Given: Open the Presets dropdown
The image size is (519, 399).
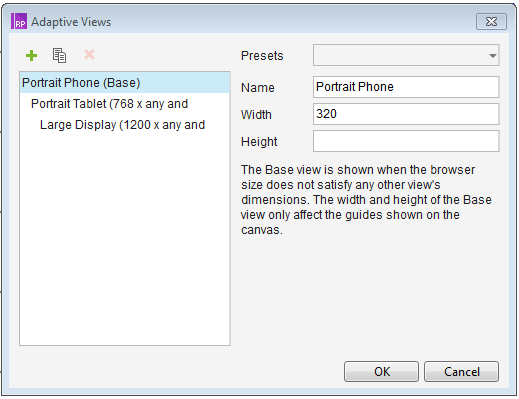Looking at the screenshot, I should coord(406,55).
